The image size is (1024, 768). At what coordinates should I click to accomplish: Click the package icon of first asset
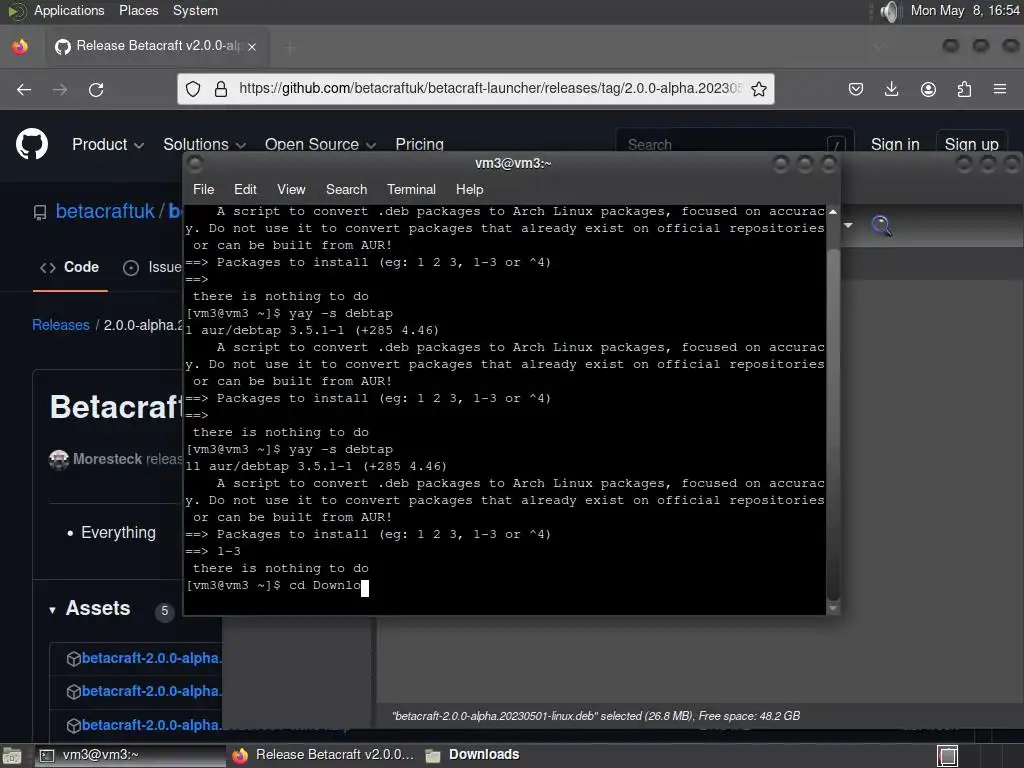coord(74,658)
